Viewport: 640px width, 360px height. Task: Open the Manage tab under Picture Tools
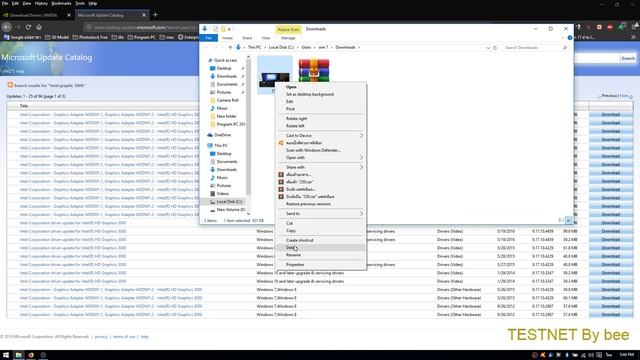tap(288, 38)
